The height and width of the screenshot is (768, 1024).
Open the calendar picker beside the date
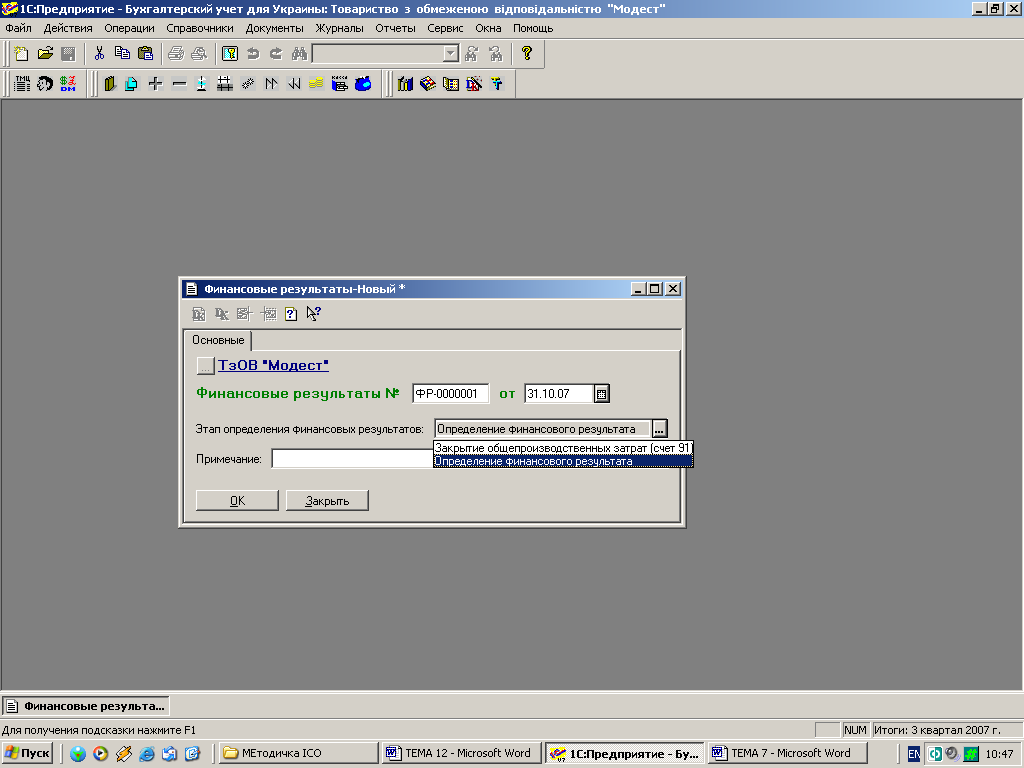click(x=601, y=394)
